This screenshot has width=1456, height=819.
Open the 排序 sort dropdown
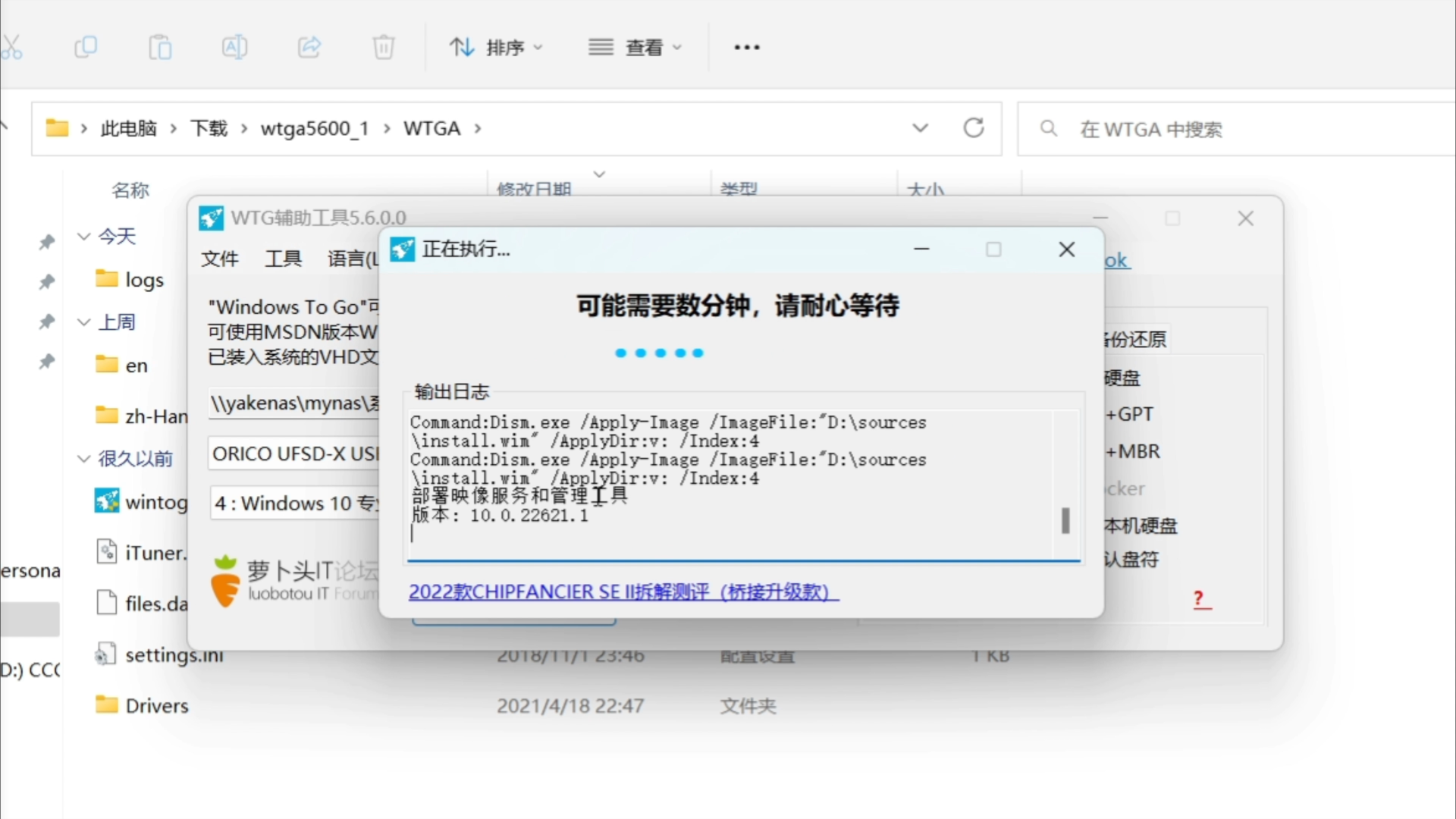(x=497, y=47)
